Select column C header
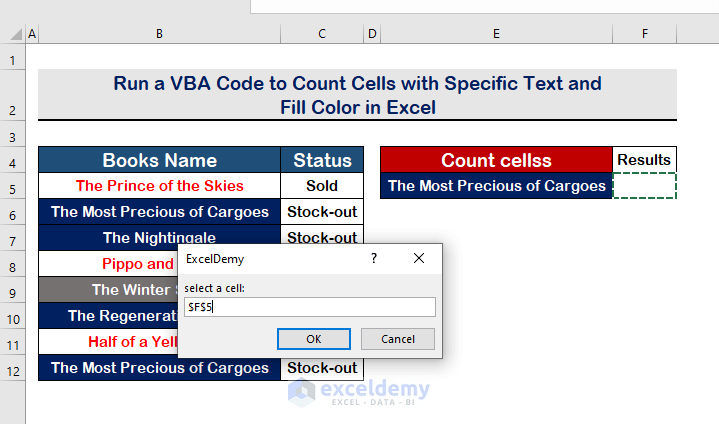 point(322,35)
